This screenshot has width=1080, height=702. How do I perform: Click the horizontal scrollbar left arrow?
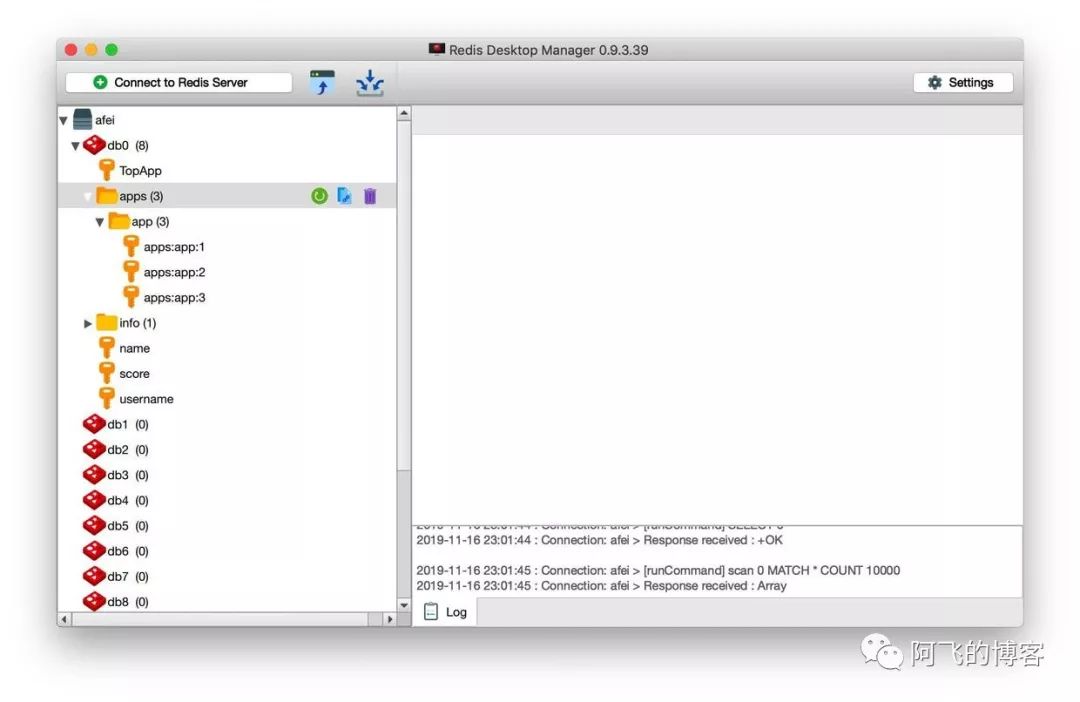tap(64, 619)
